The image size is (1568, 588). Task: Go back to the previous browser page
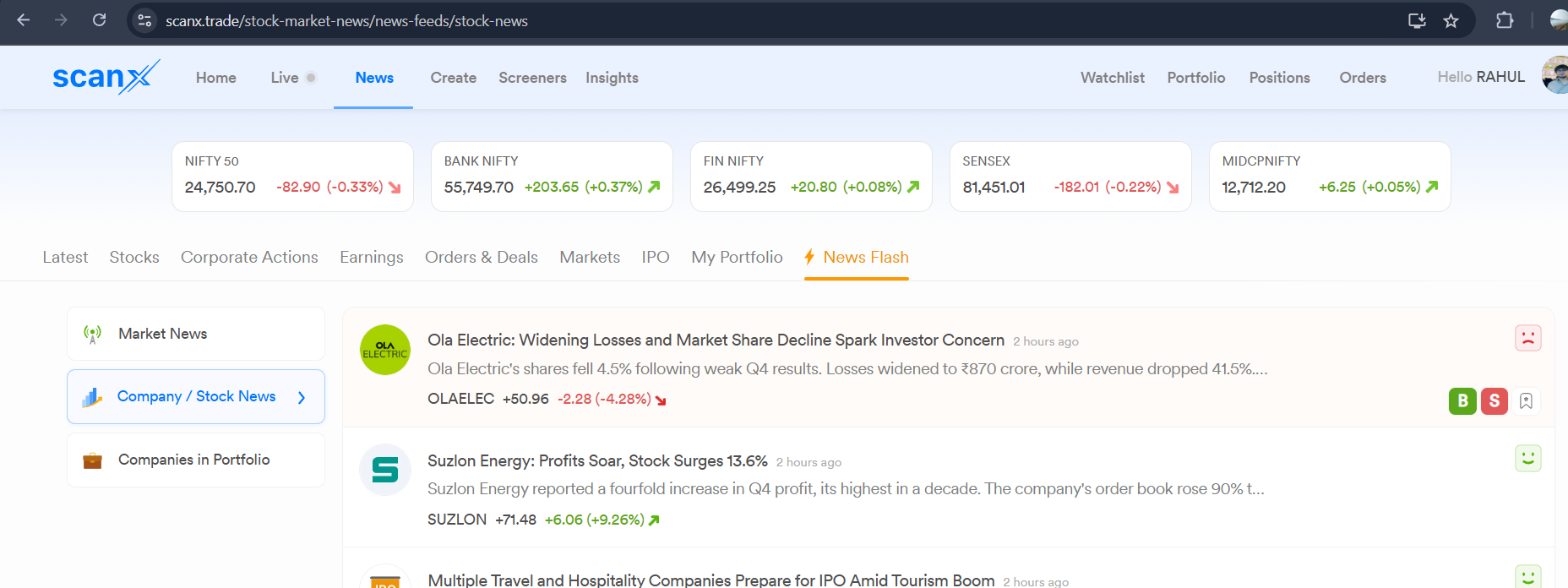(24, 20)
